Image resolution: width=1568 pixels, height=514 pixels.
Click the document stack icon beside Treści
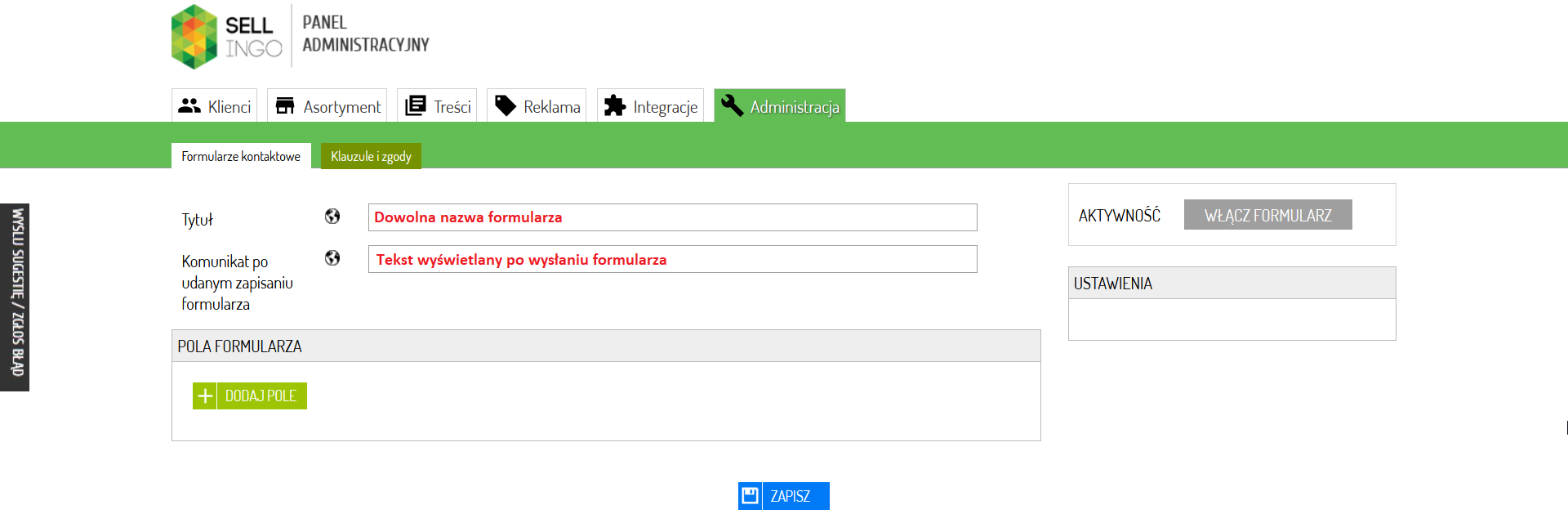point(416,105)
